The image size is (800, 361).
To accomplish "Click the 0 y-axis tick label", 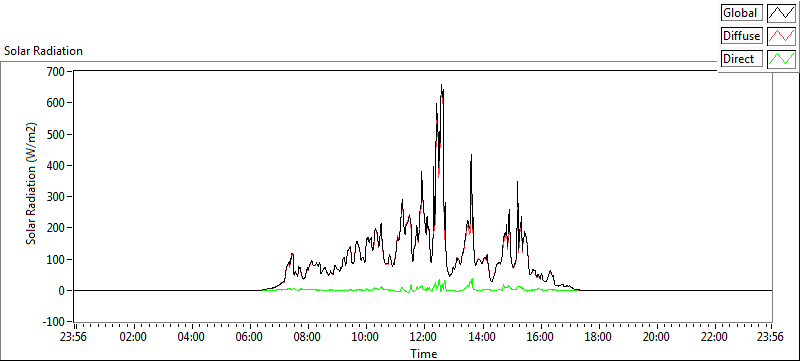I will click(x=62, y=291).
